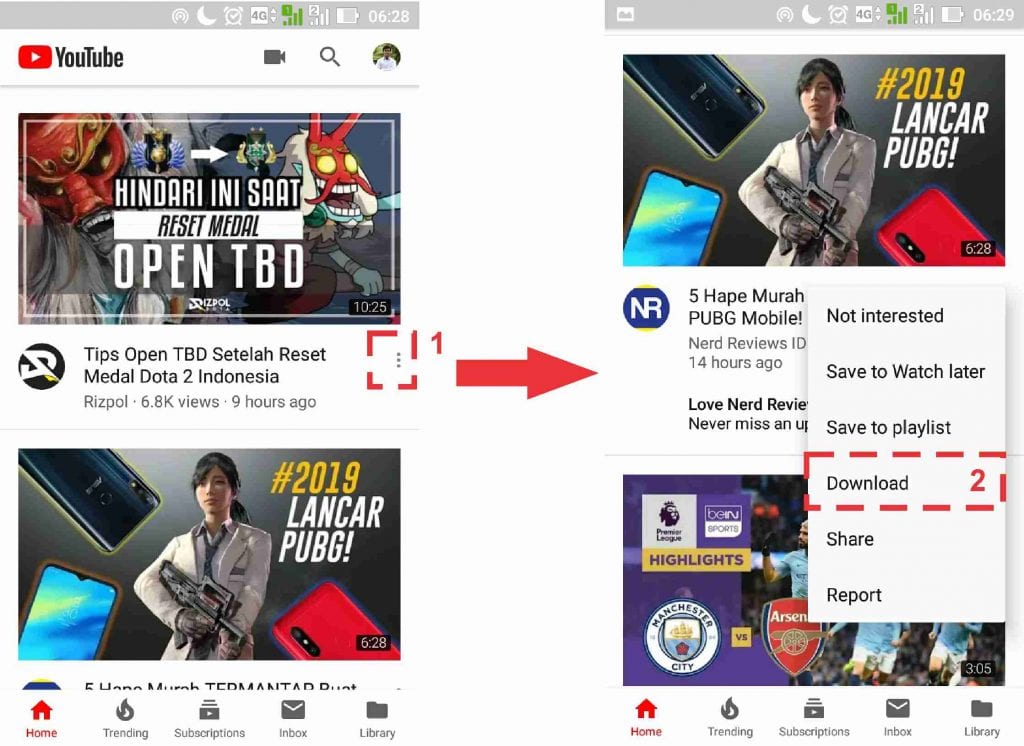Choose Not interested in popup menu
Viewport: 1024px width, 746px height.
tap(906, 316)
